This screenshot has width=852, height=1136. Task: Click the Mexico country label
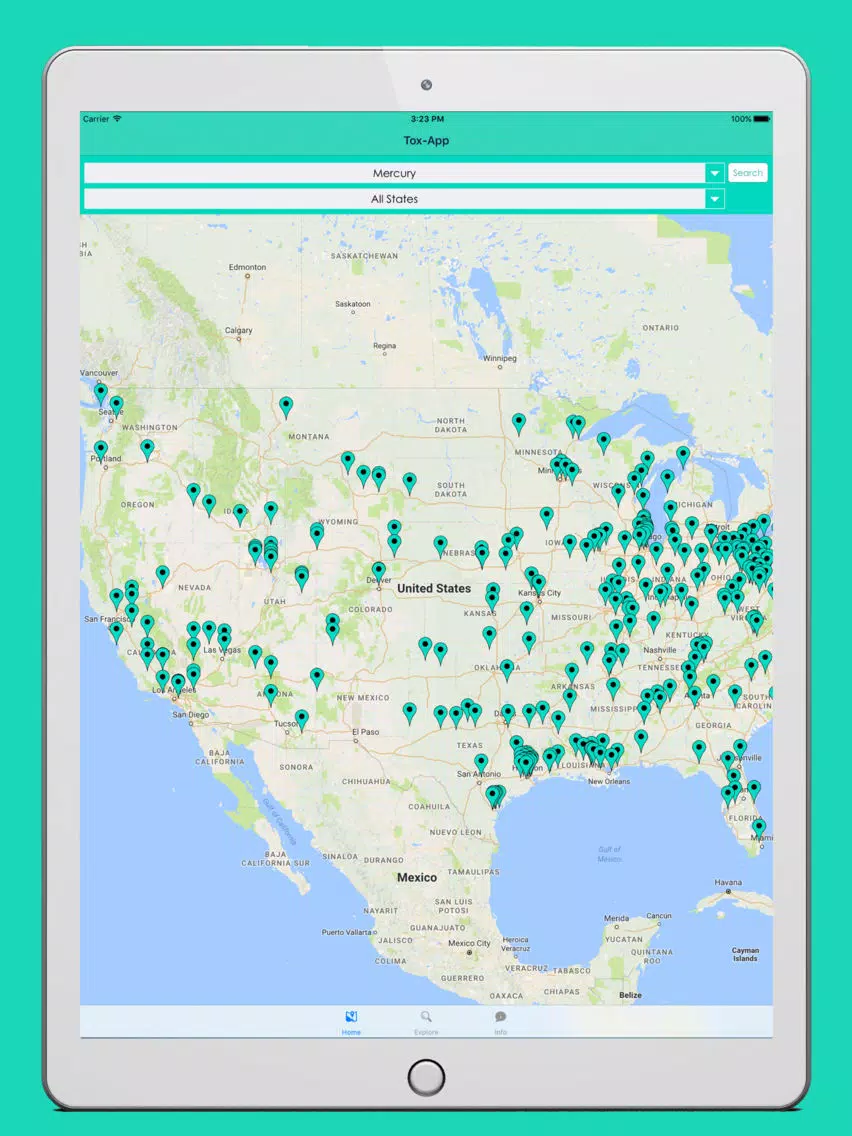417,877
